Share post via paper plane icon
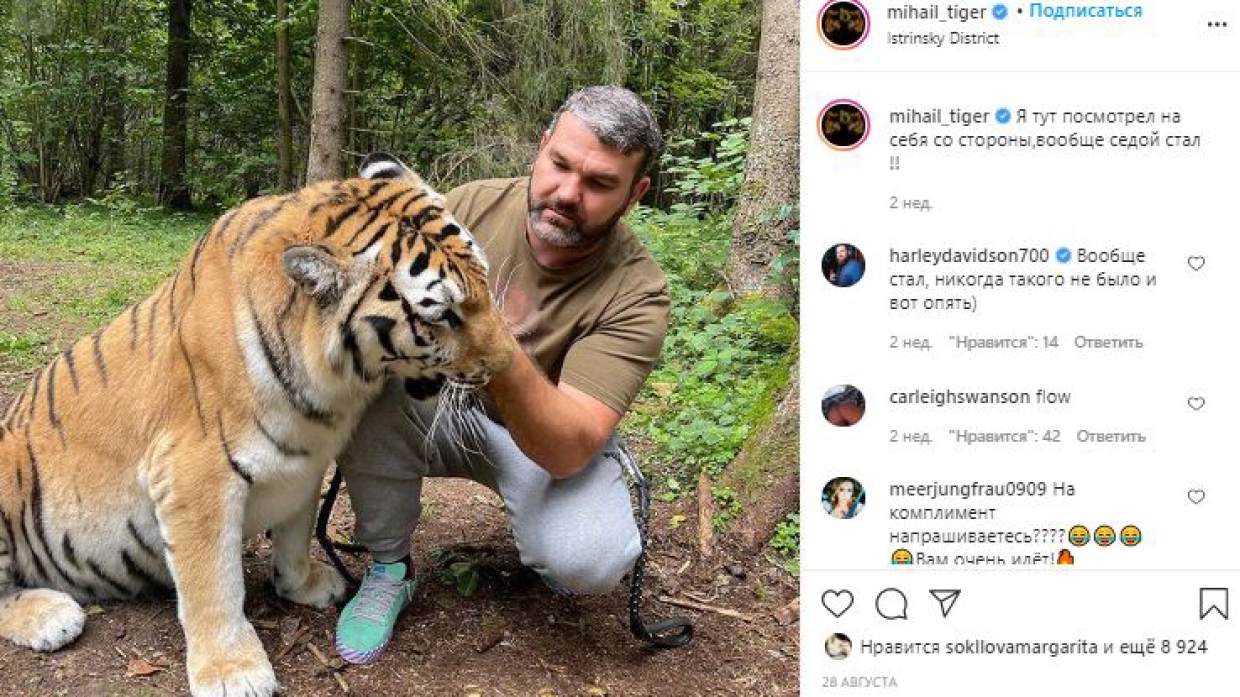The image size is (1240, 697). [x=944, y=602]
